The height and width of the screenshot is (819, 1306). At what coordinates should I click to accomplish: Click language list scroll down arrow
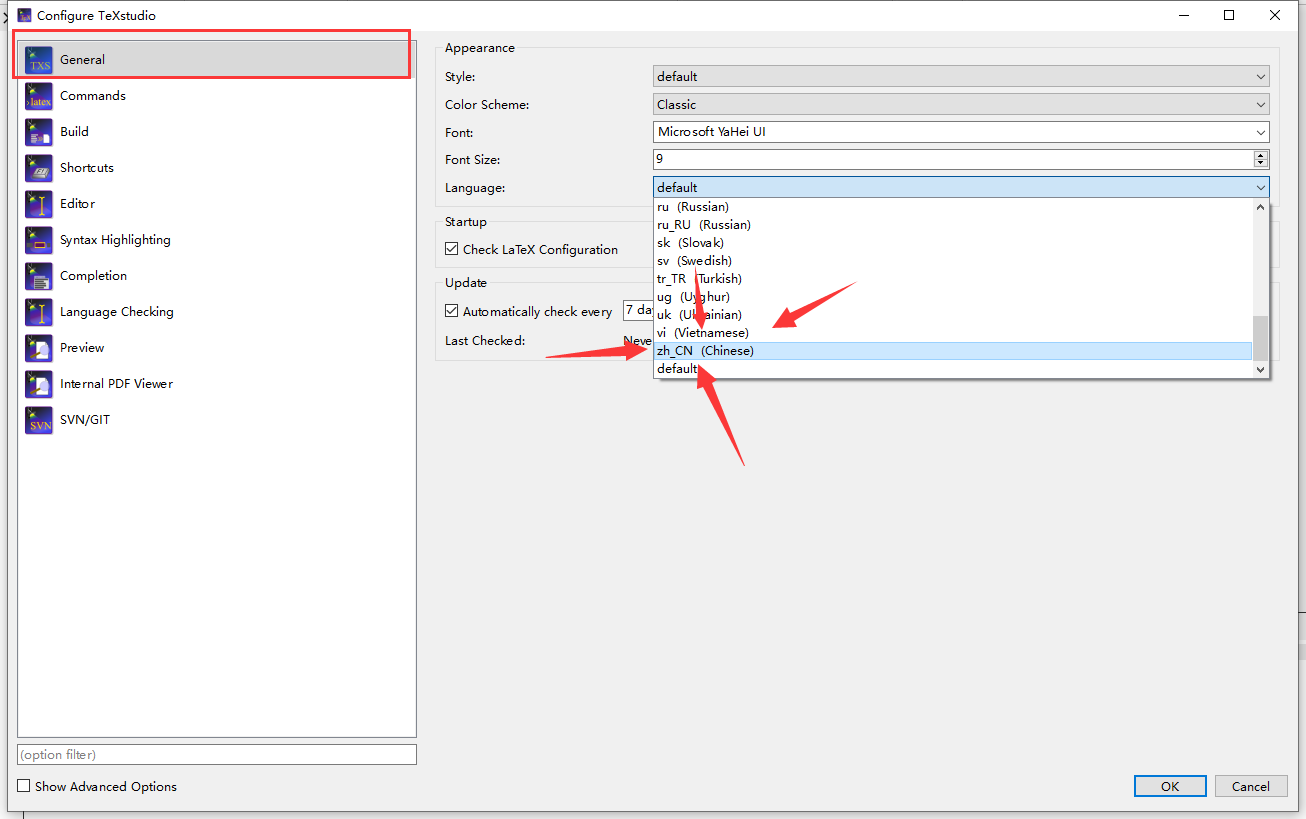[x=1261, y=370]
